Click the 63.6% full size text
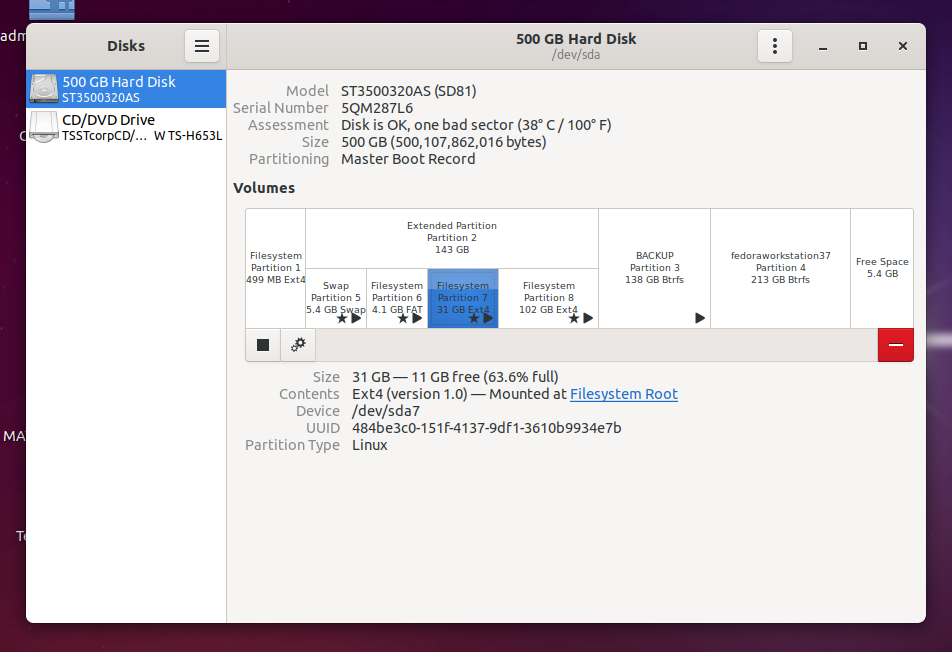952x652 pixels. tap(455, 377)
